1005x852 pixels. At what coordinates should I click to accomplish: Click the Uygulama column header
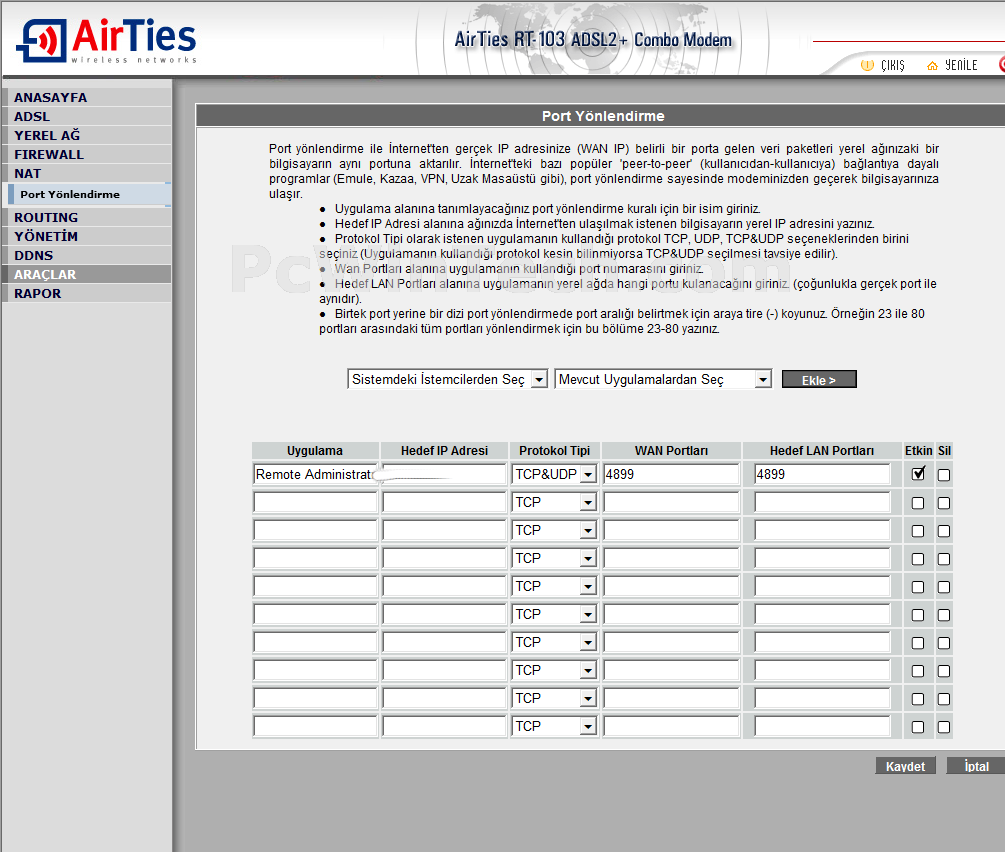click(x=315, y=451)
